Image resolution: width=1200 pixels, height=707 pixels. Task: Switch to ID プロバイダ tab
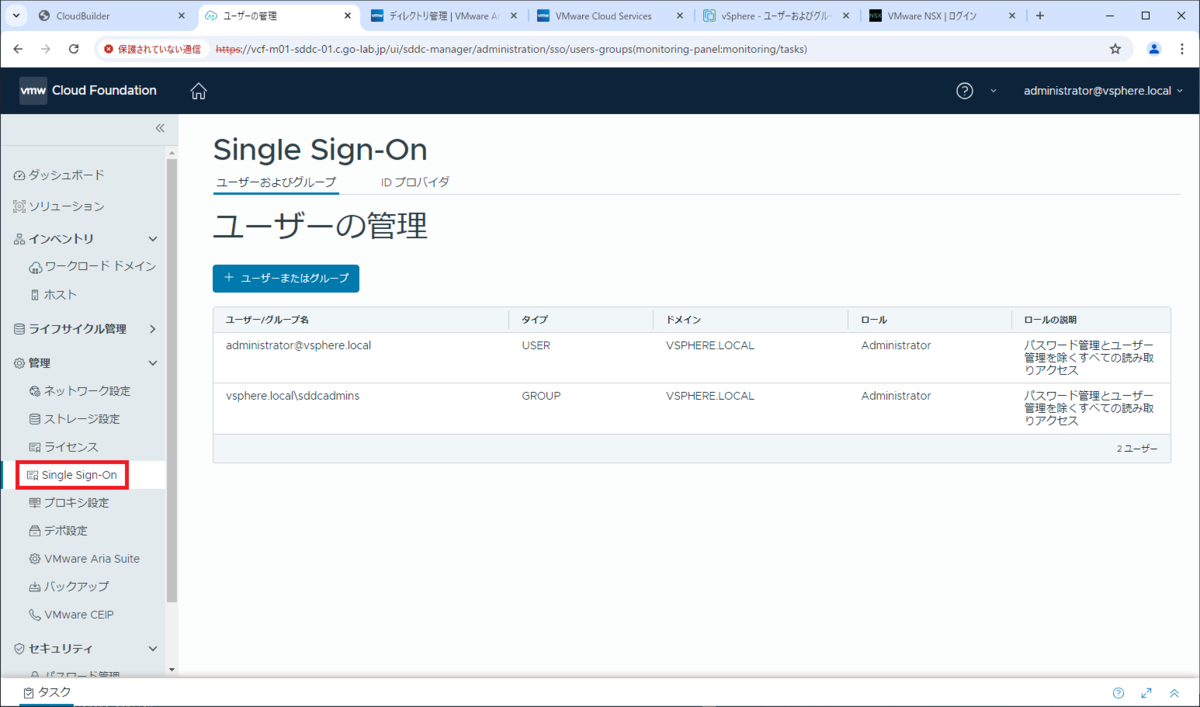[x=415, y=182]
